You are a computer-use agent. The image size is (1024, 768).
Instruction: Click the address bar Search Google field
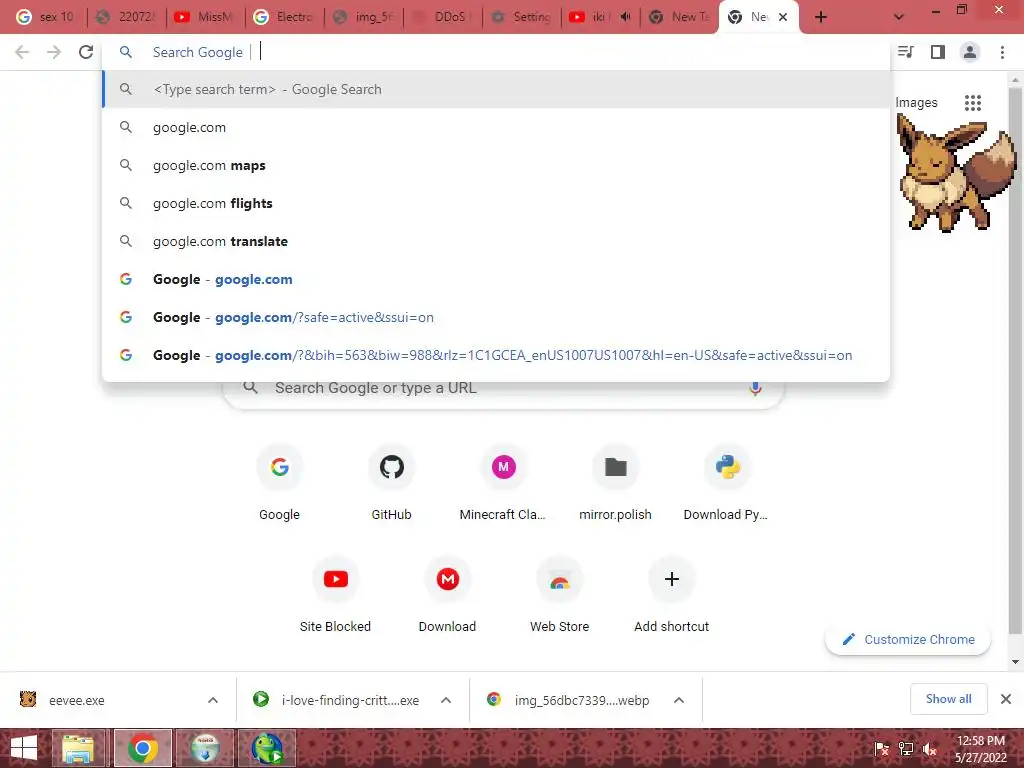496,52
